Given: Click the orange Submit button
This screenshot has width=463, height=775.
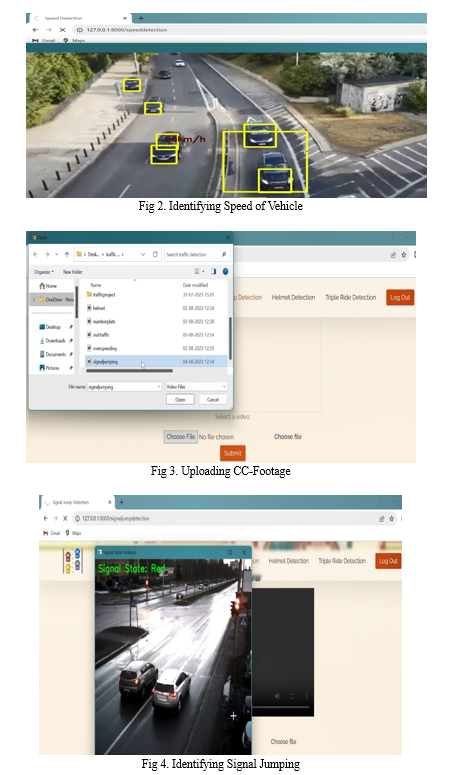Looking at the screenshot, I should [232, 453].
